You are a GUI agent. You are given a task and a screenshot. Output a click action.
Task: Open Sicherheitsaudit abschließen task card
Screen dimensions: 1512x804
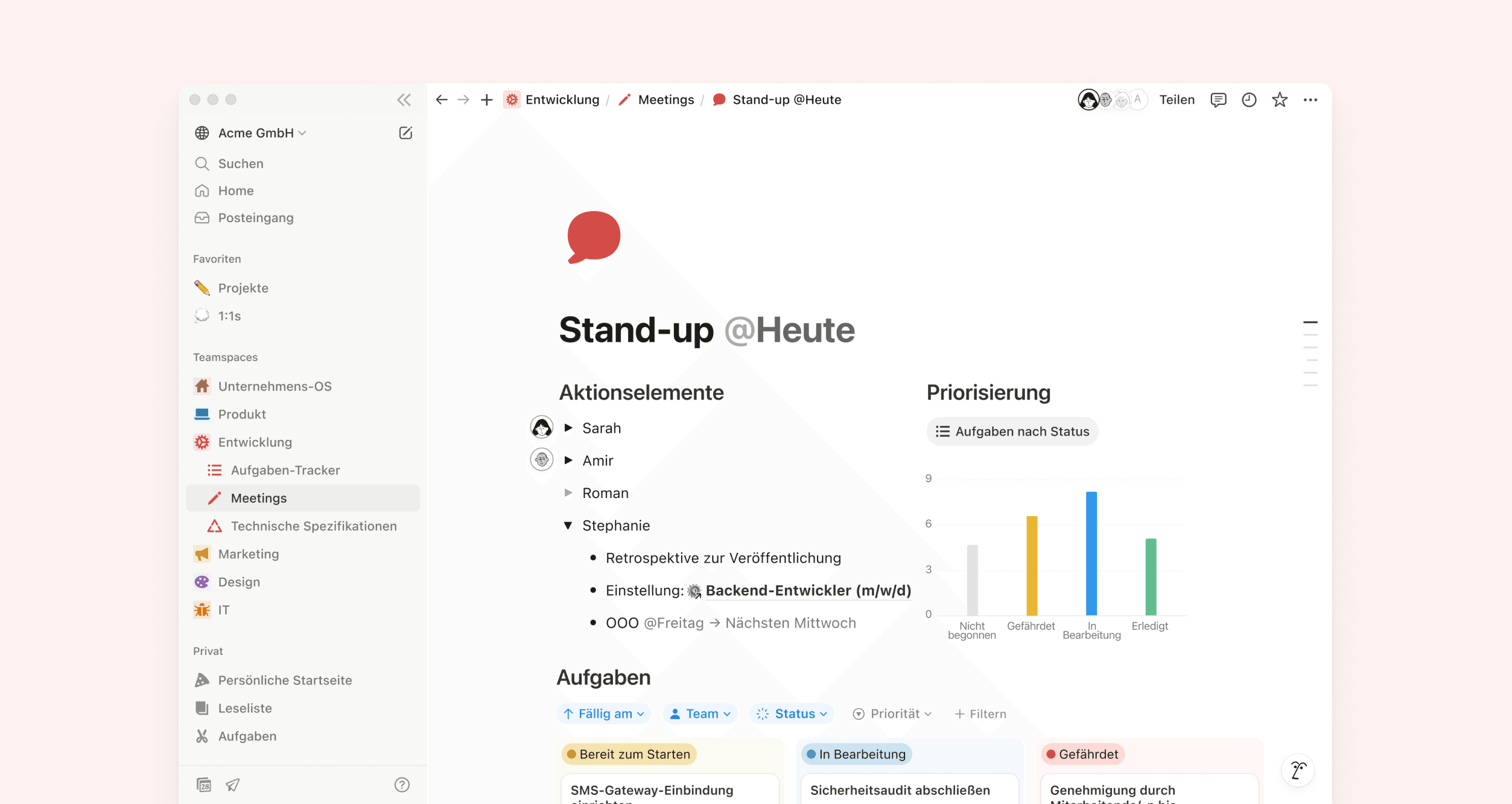point(910,790)
